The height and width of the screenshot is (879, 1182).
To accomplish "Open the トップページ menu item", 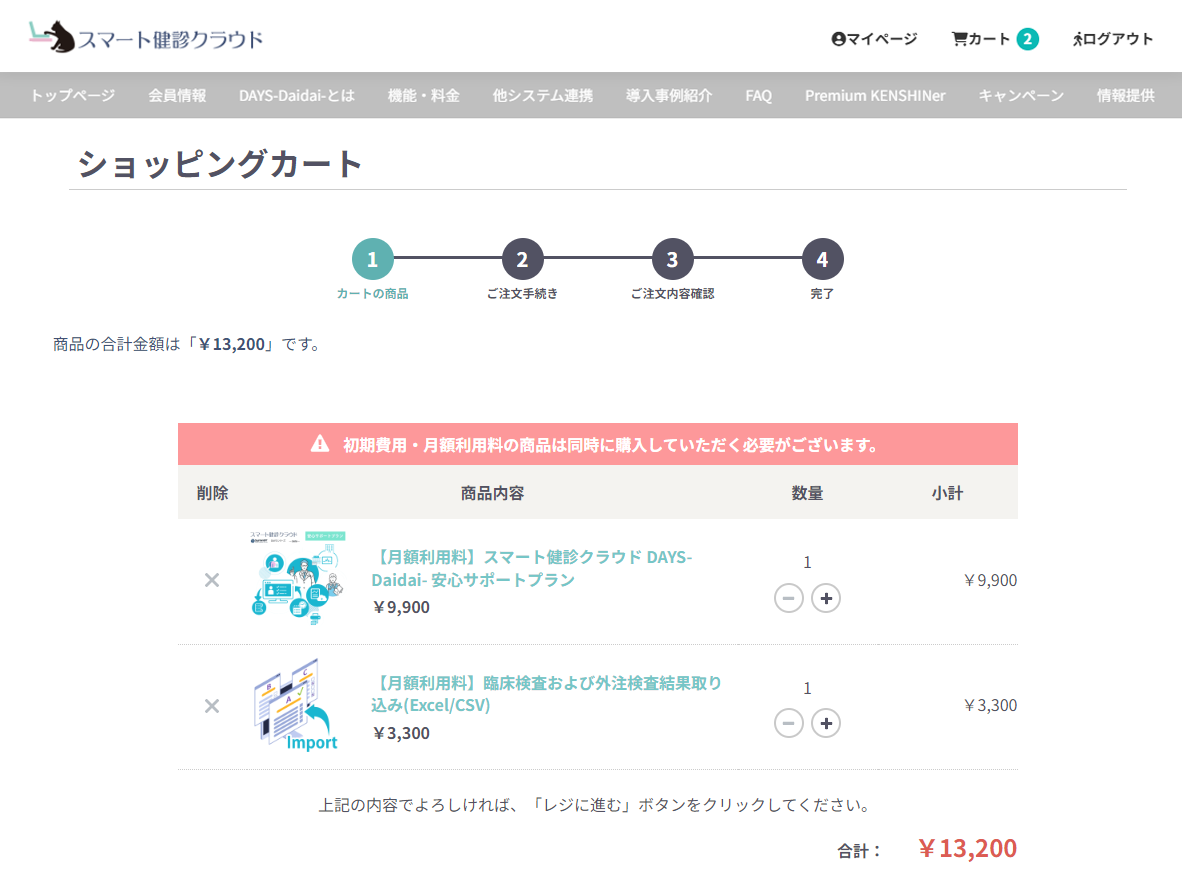I will point(72,96).
